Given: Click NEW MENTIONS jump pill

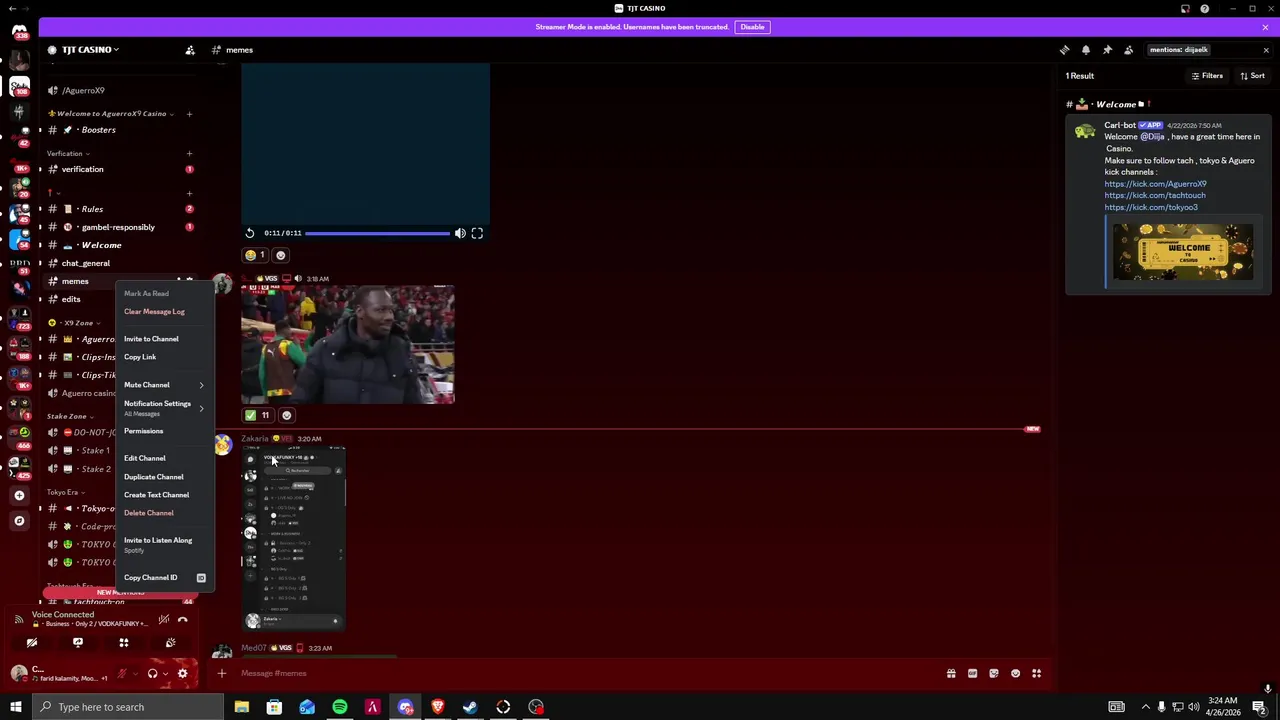Looking at the screenshot, I should coord(120,592).
